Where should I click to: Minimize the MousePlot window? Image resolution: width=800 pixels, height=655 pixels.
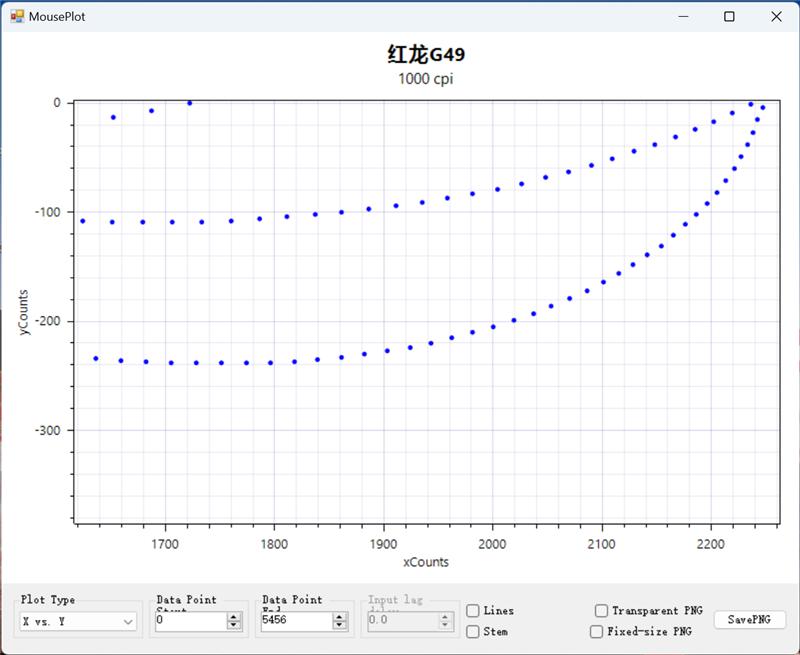(x=684, y=17)
